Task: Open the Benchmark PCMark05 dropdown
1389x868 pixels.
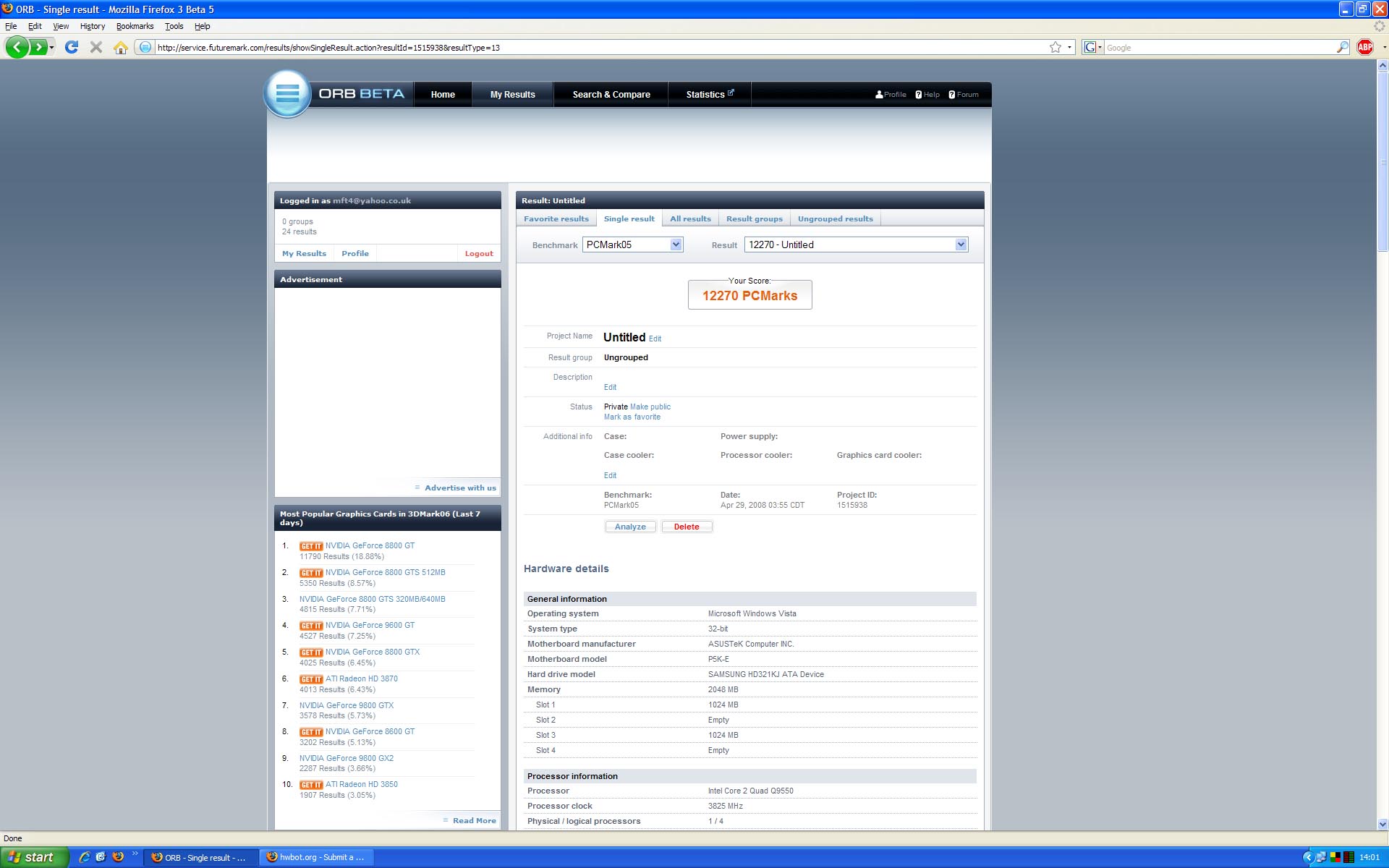Action: [632, 244]
